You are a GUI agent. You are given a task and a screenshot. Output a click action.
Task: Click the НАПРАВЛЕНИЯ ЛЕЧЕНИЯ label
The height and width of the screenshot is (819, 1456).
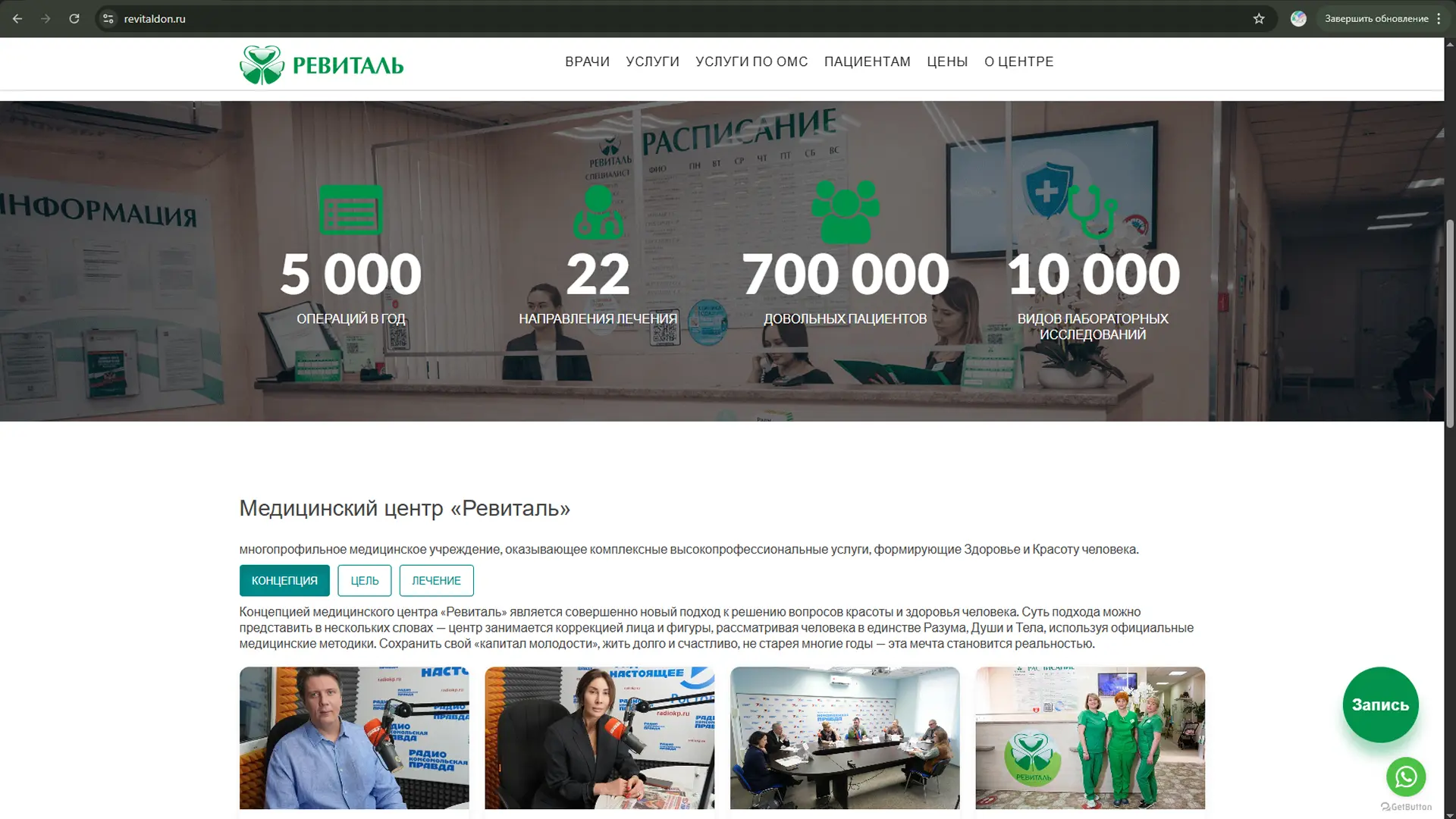598,318
